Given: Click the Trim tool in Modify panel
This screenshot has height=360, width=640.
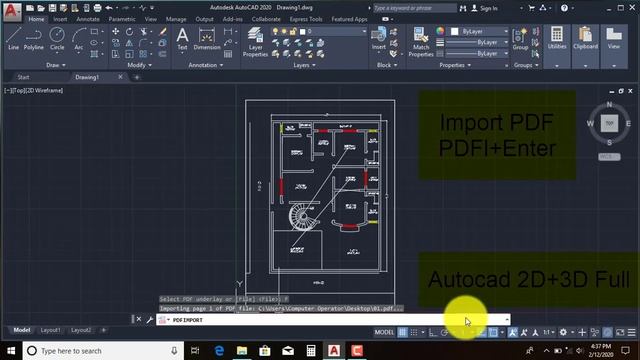Looking at the screenshot, I should [144, 31].
